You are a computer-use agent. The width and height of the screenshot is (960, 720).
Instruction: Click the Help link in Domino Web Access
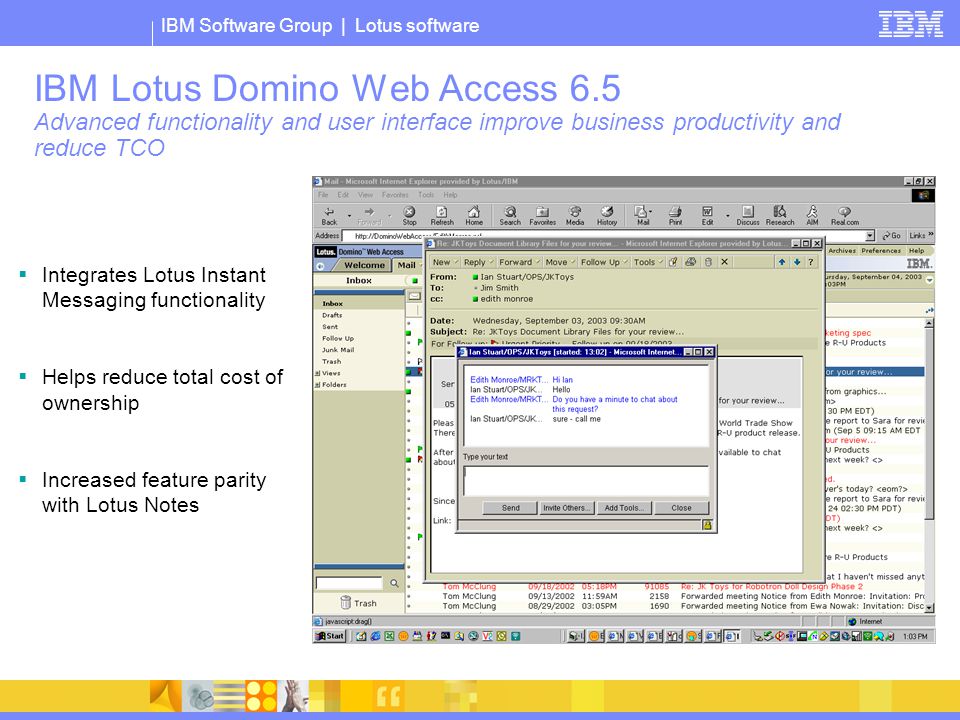tap(916, 250)
